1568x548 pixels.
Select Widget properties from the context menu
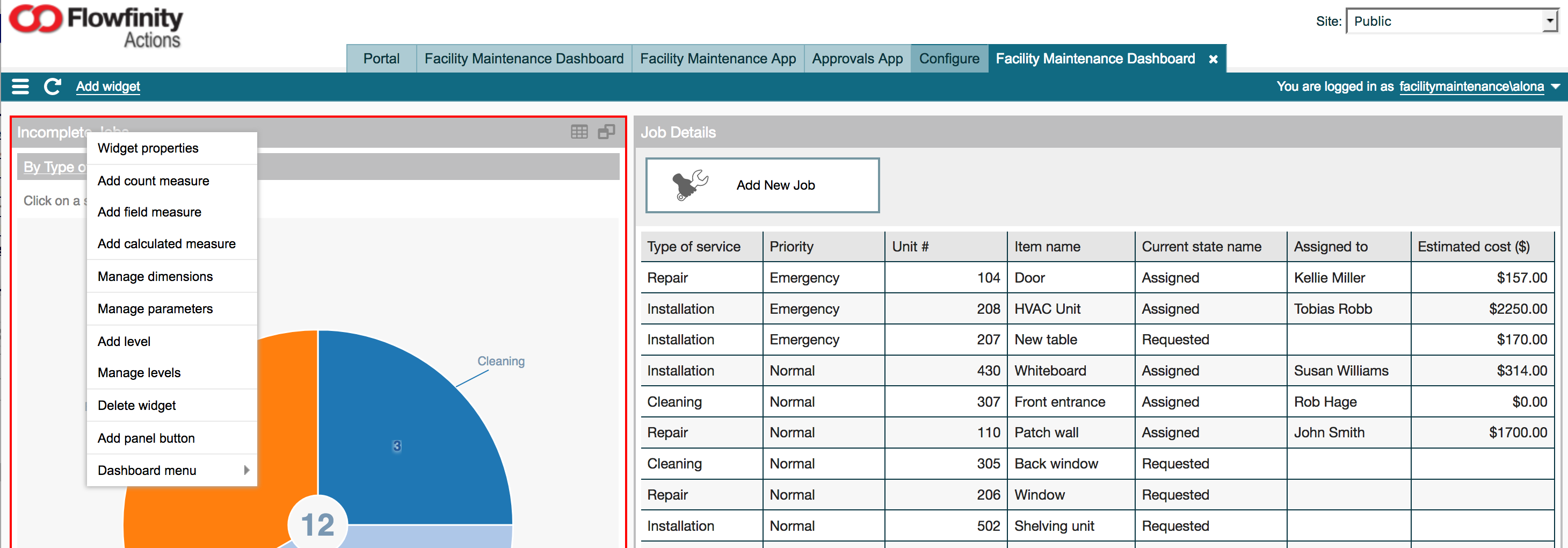[x=148, y=148]
